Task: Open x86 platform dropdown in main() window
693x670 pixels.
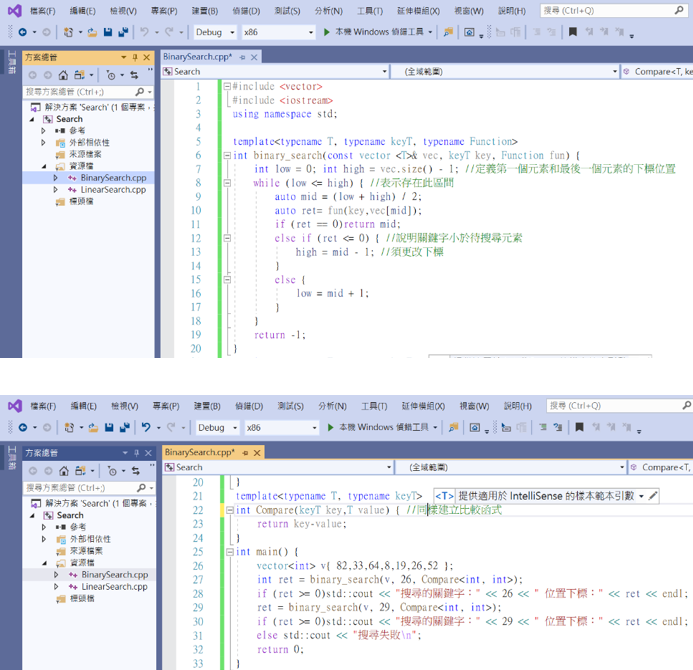Action: tap(282, 427)
